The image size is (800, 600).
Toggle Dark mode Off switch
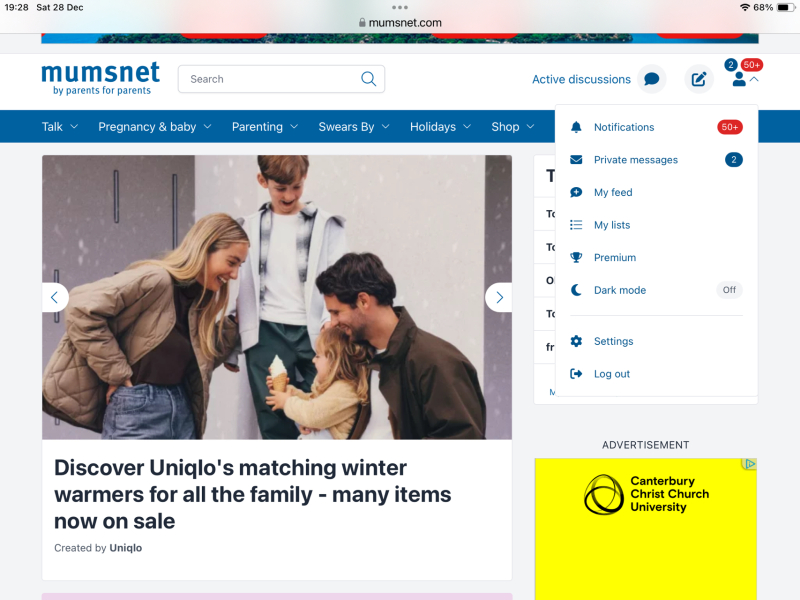coord(729,290)
